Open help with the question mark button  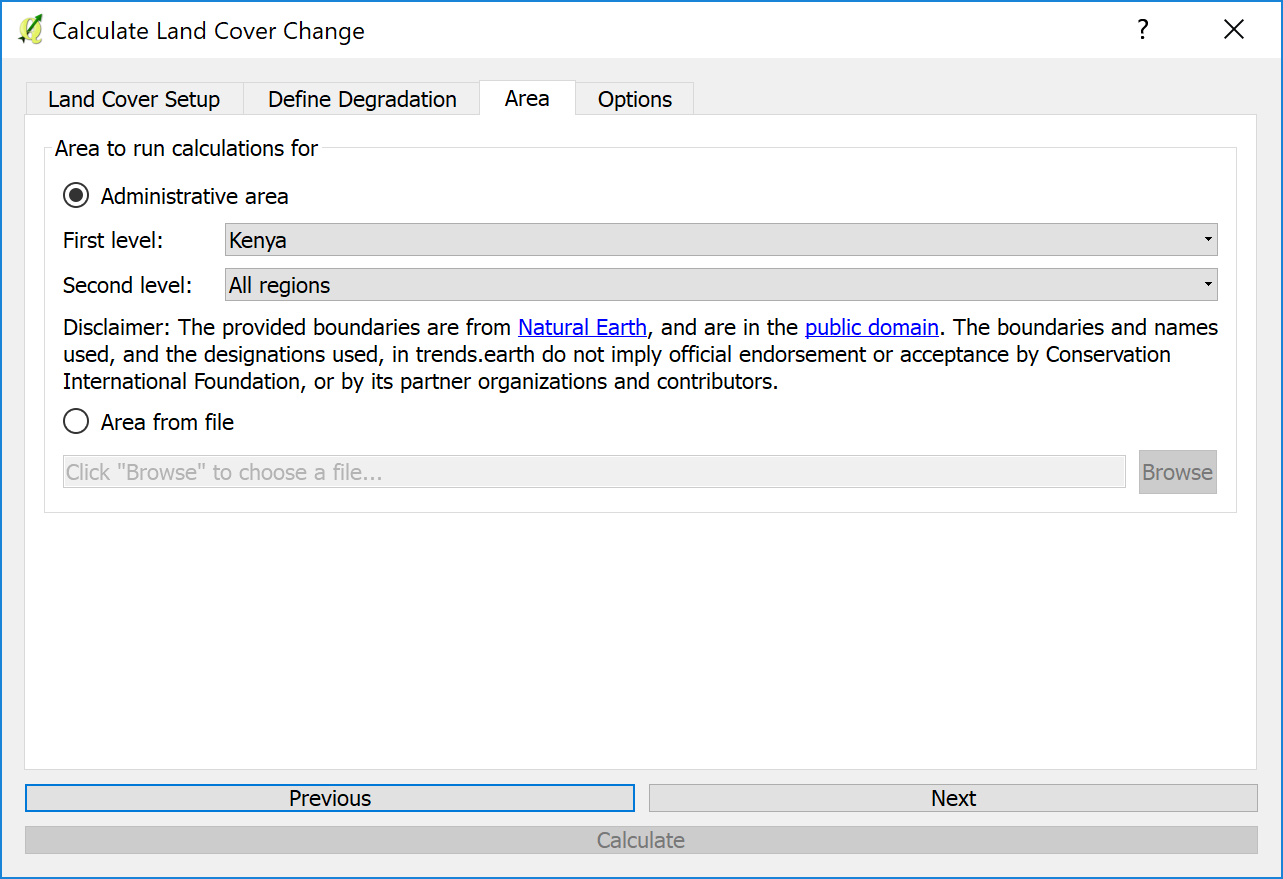click(x=1143, y=30)
